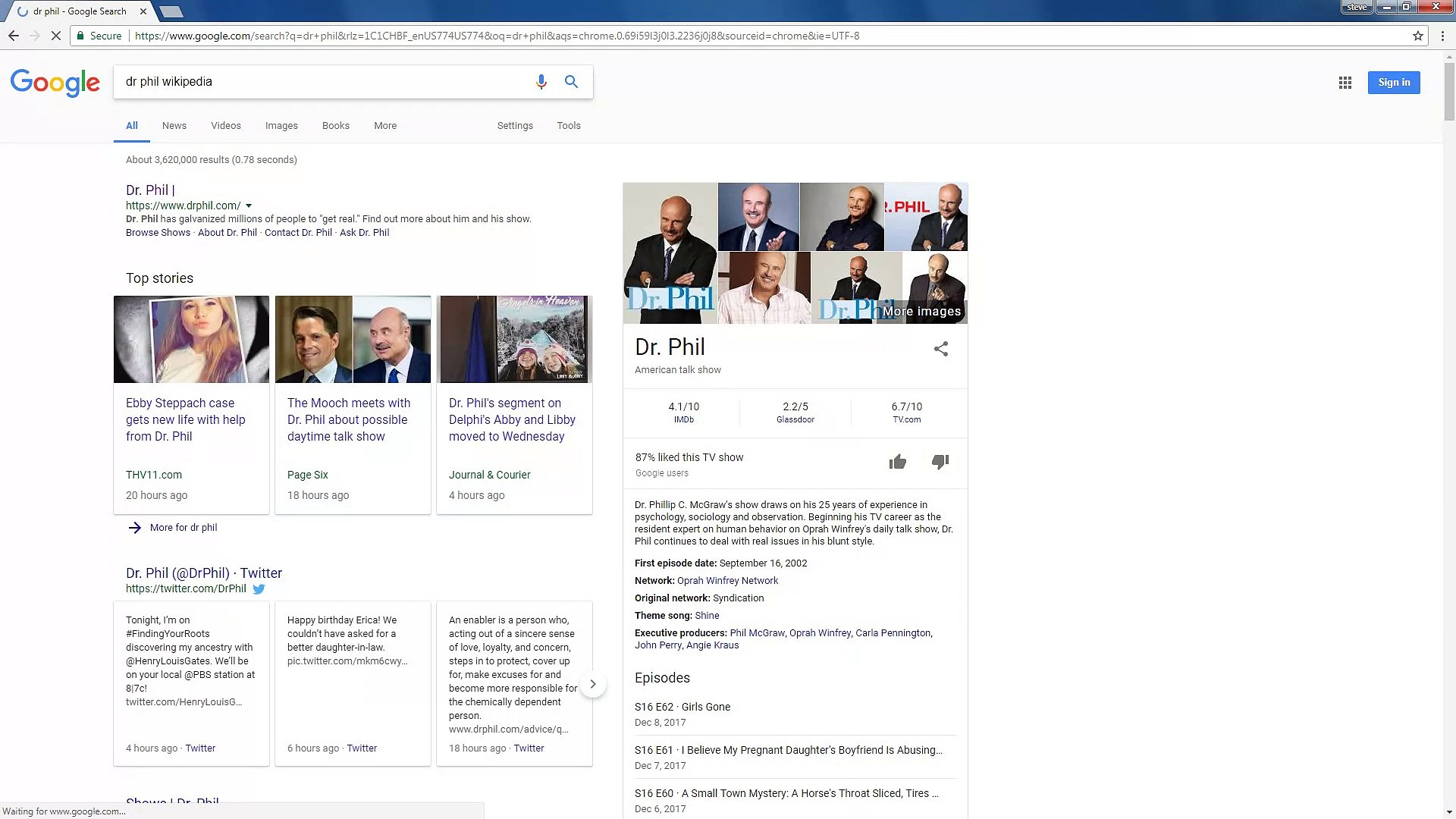
Task: Open first Dr. Phil knowledge panel photo
Action: click(670, 253)
